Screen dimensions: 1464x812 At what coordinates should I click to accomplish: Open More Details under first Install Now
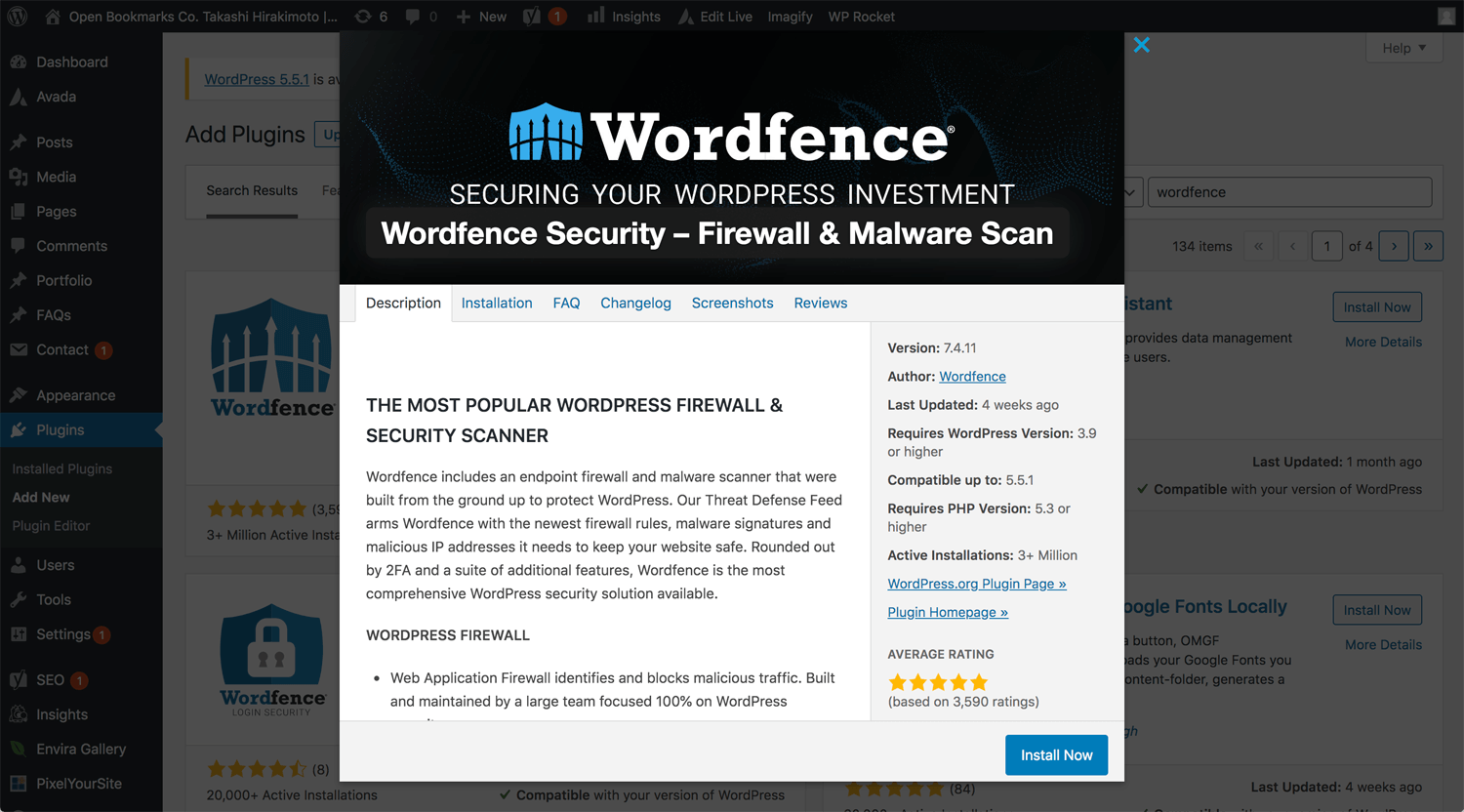[x=1383, y=343]
